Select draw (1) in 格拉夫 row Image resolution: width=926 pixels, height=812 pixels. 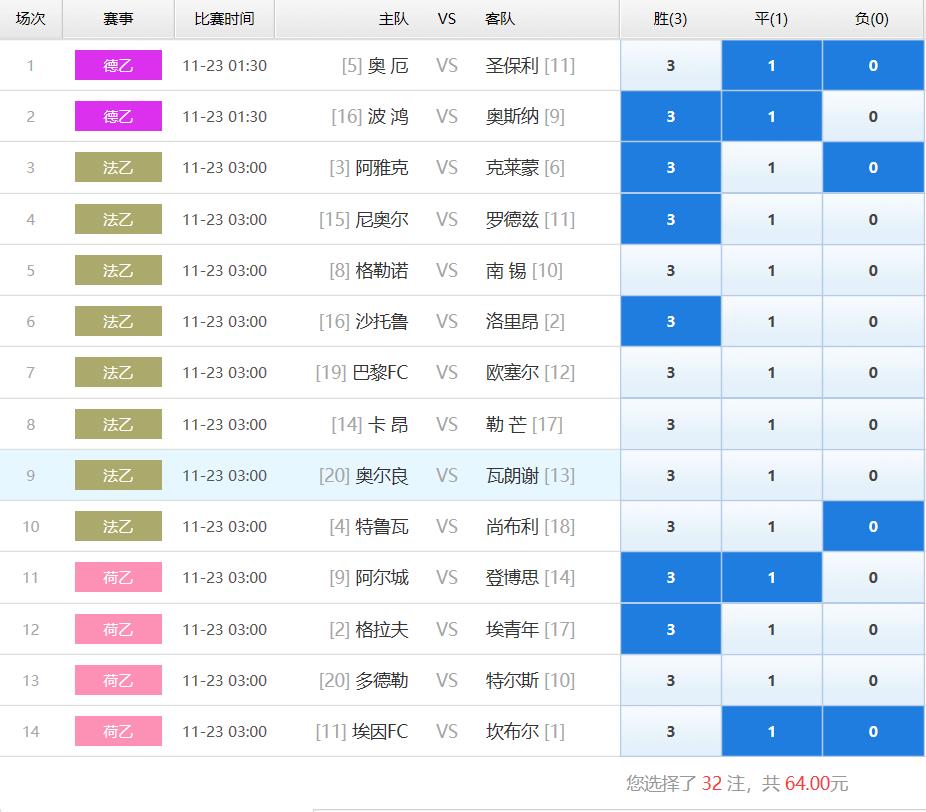point(772,630)
